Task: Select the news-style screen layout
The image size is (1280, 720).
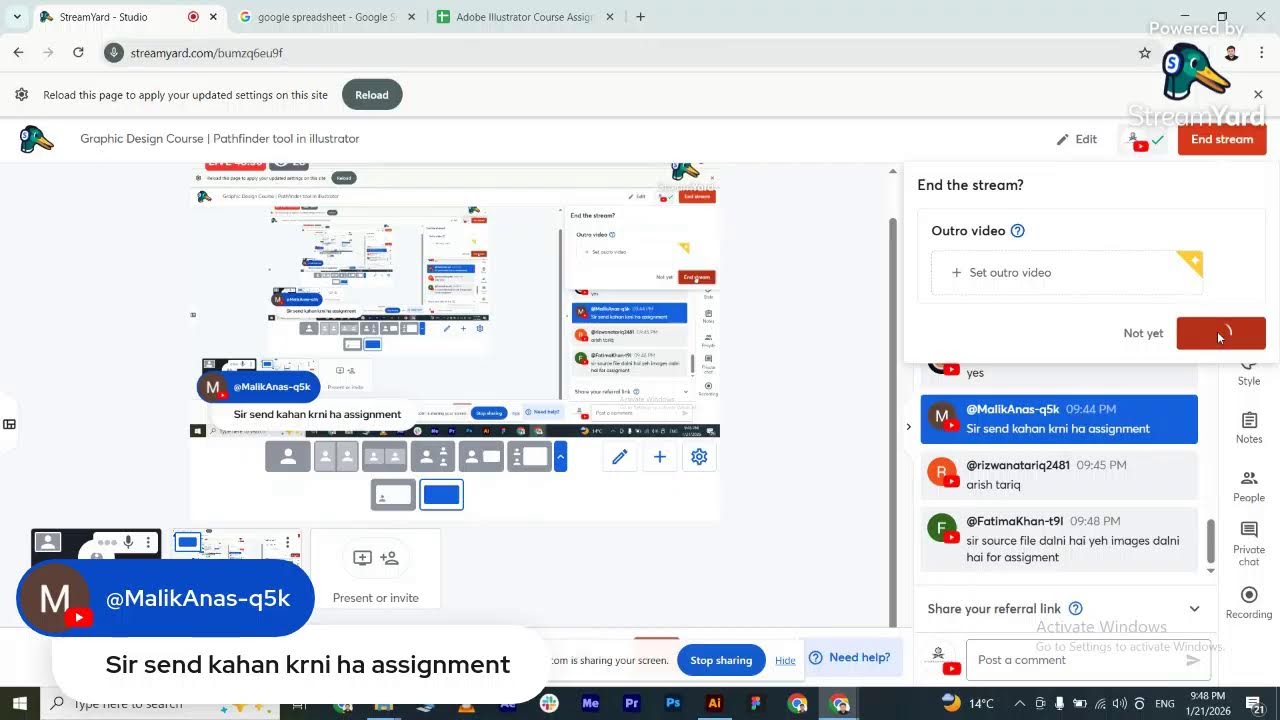Action: [480, 457]
